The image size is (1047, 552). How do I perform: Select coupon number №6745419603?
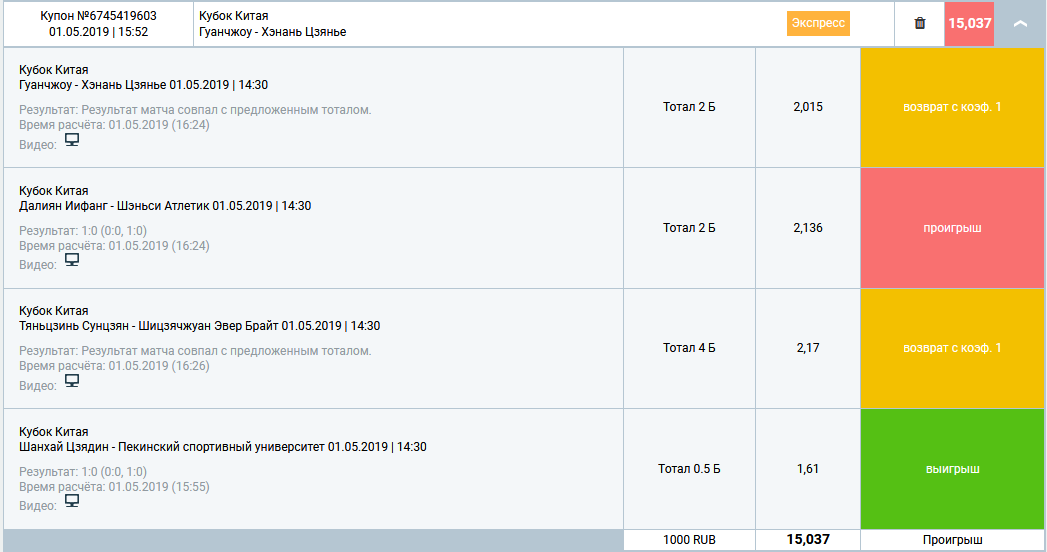(98, 15)
